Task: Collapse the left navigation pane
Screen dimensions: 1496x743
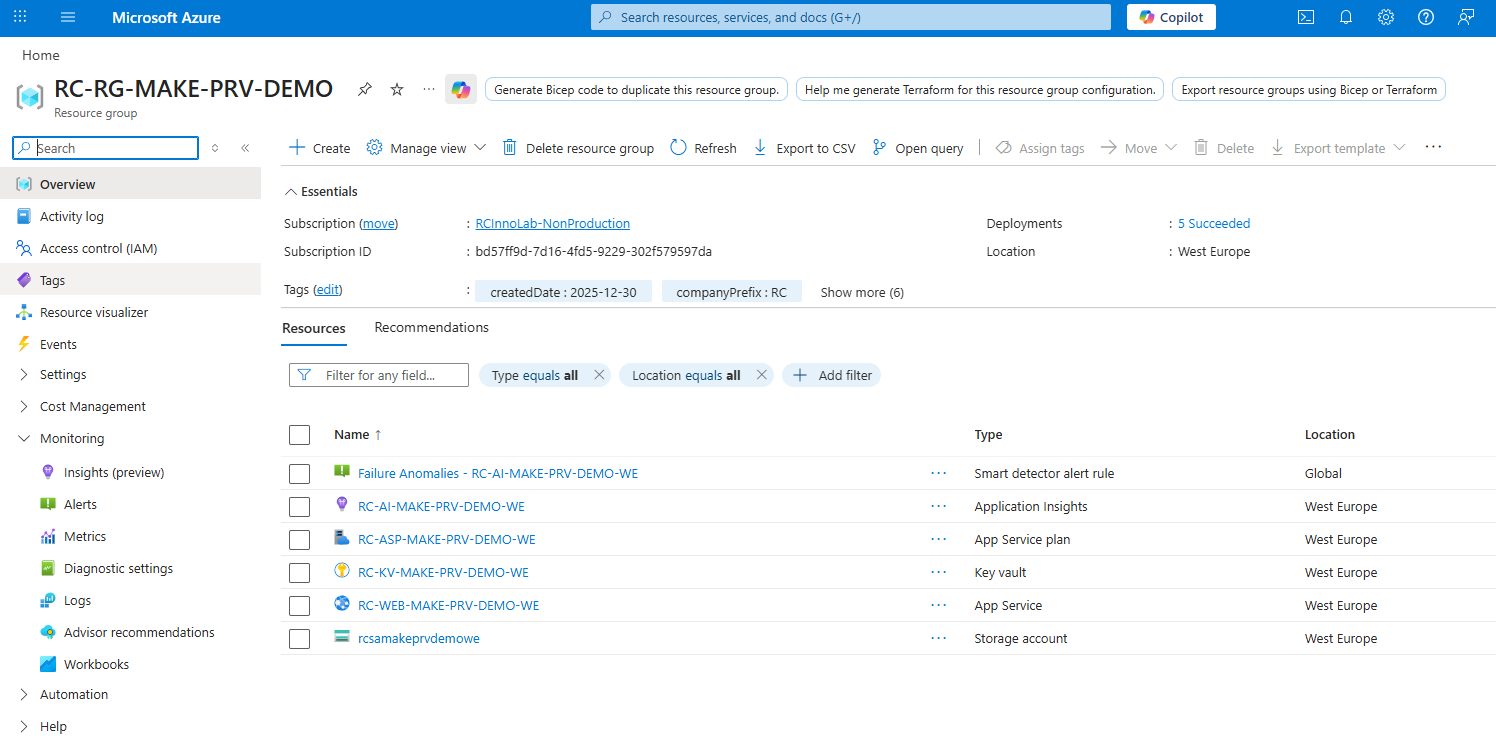Action: coord(245,148)
